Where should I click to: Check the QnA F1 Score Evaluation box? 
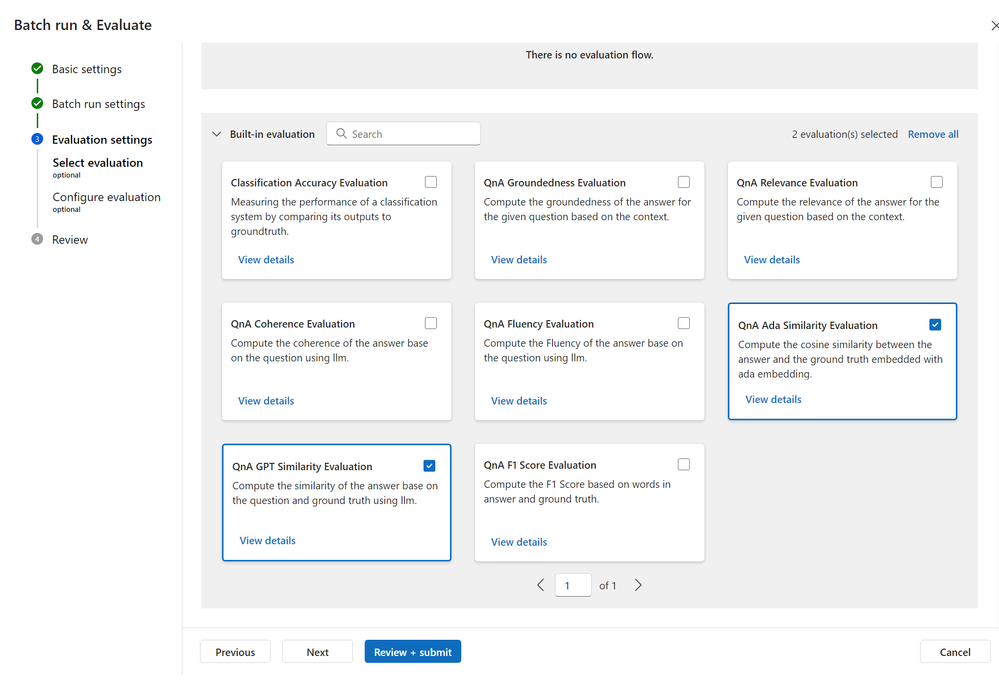click(x=684, y=465)
